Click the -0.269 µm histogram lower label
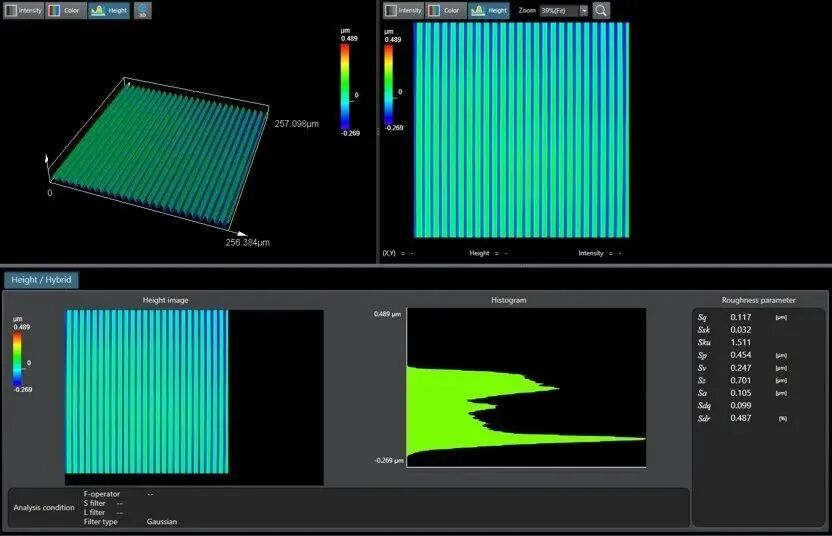This screenshot has width=832, height=536. point(388,460)
